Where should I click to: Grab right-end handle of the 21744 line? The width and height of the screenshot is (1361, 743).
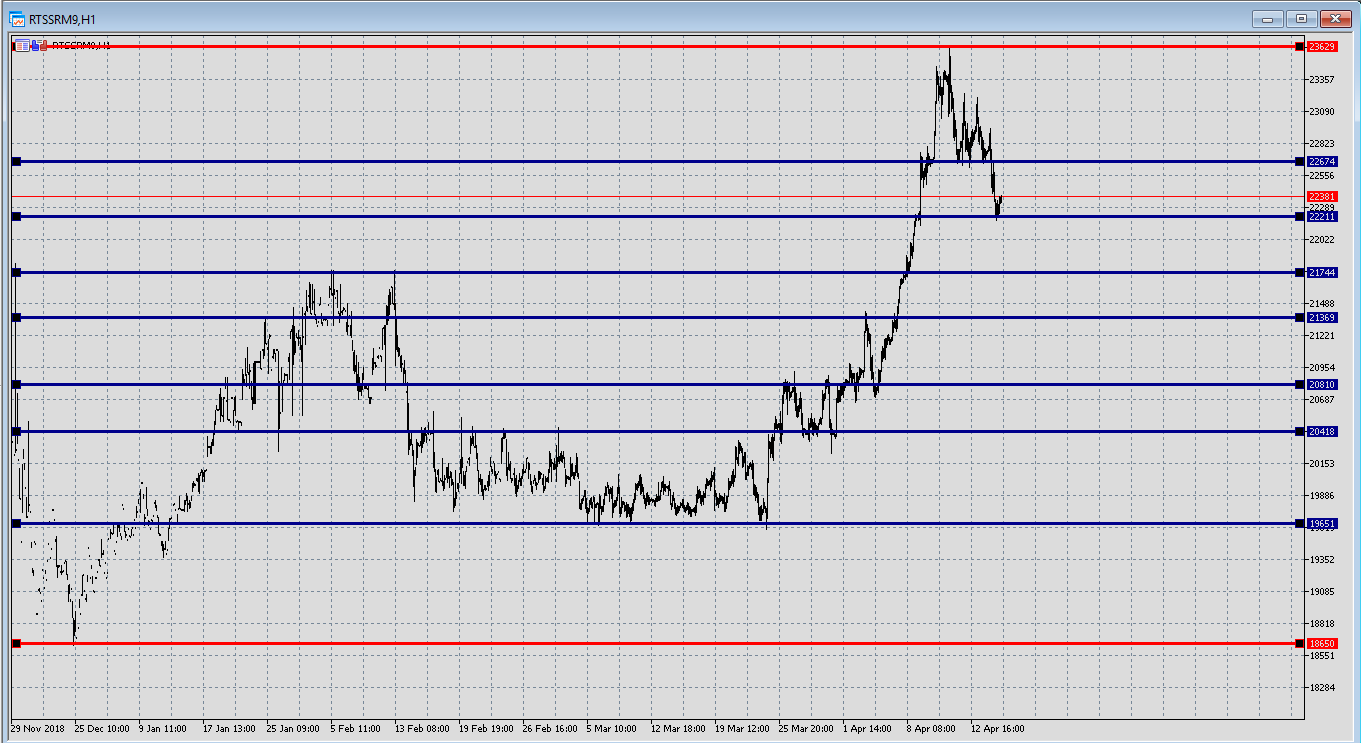[1299, 272]
